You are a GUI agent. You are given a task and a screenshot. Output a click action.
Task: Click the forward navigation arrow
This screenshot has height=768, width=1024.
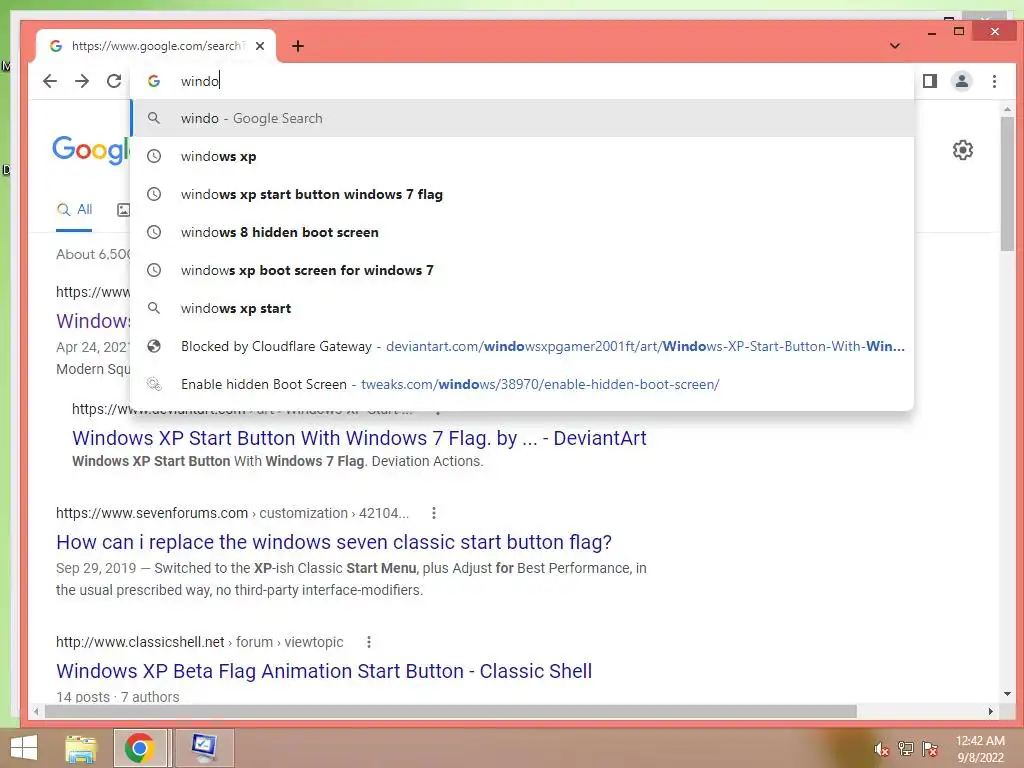[82, 81]
